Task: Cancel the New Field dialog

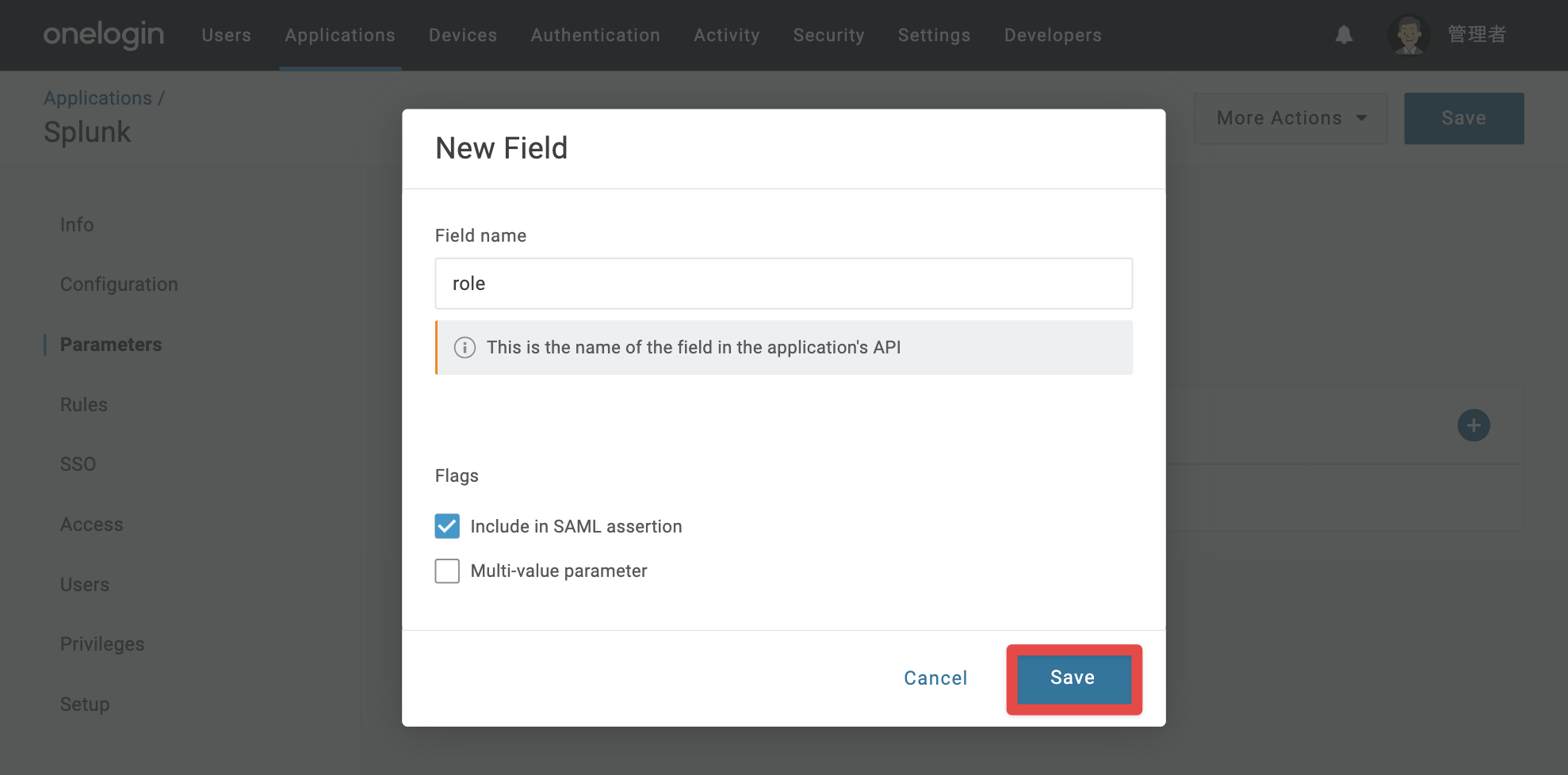Action: pyautogui.click(x=935, y=678)
